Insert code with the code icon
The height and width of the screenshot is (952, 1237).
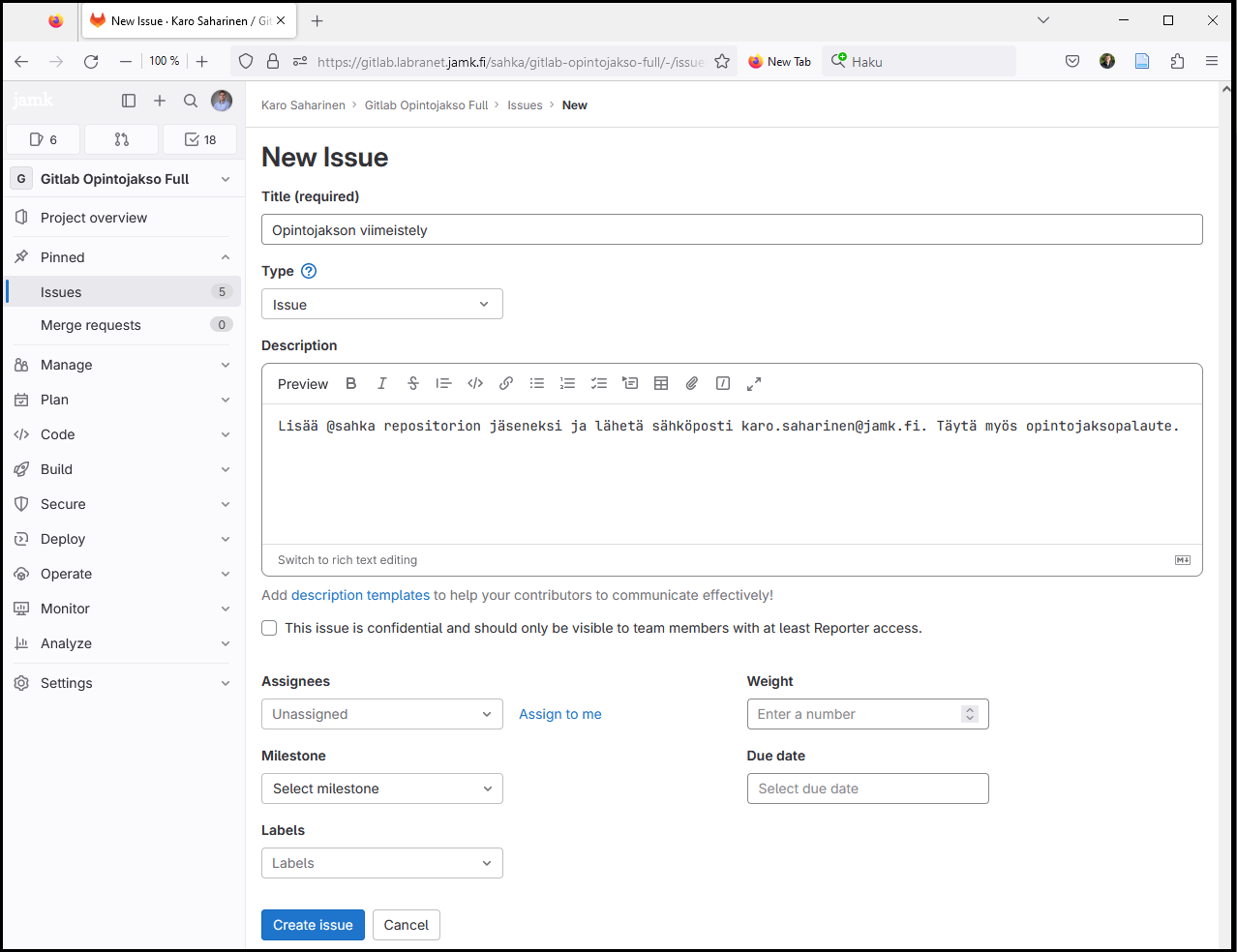point(475,384)
